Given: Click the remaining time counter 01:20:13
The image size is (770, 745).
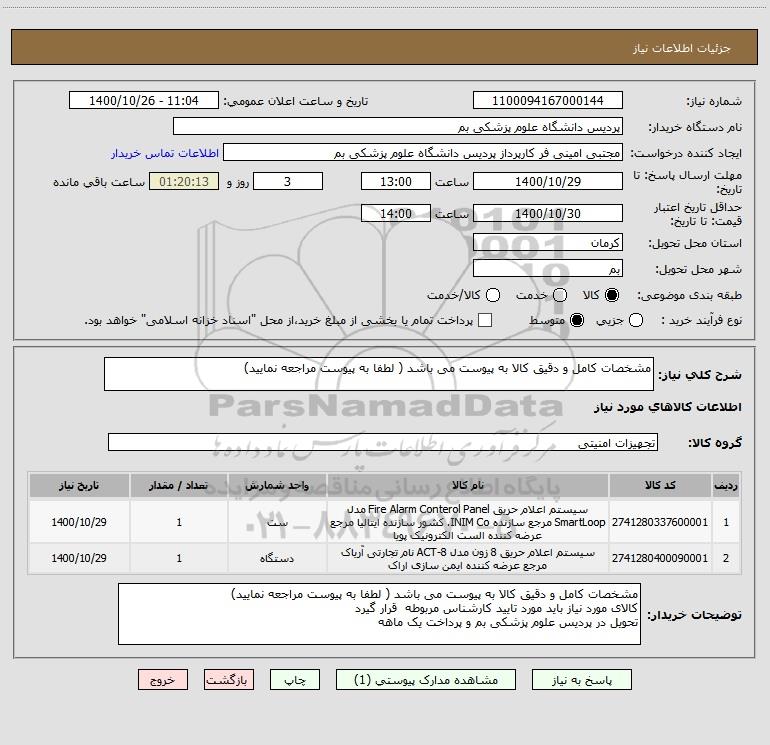Looking at the screenshot, I should point(184,181).
